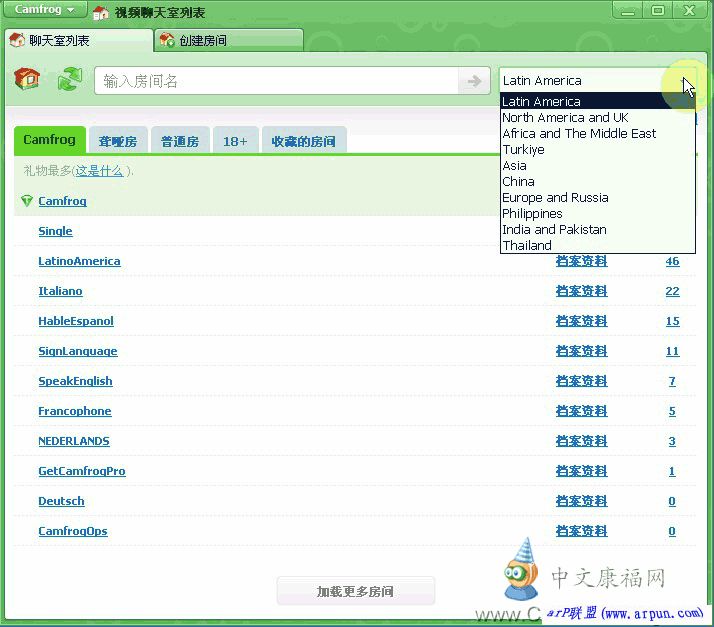Screen dimensions: 714x627
Task: Enter the HableEspanol room
Action: pos(76,321)
